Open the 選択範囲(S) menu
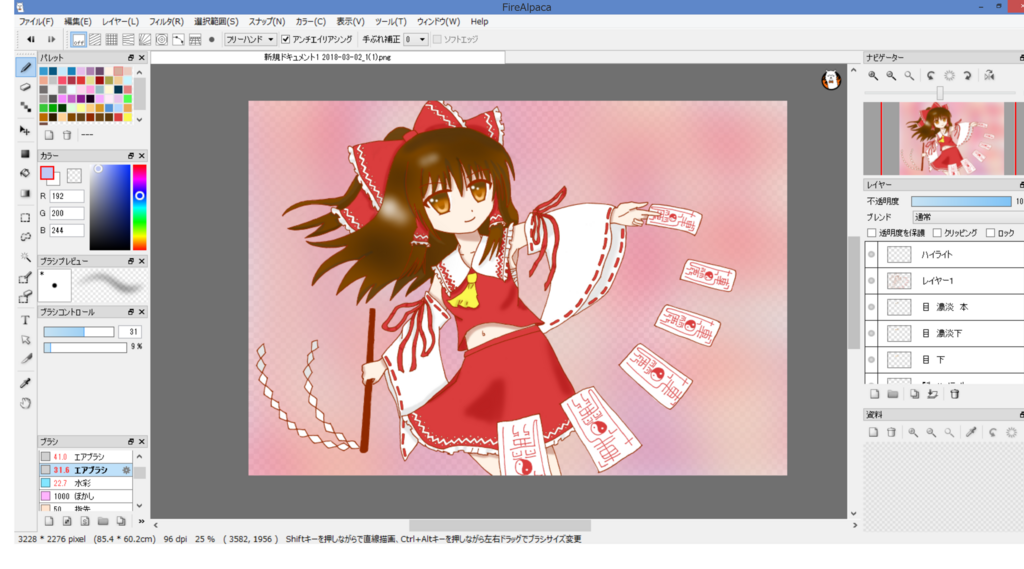 pos(216,22)
